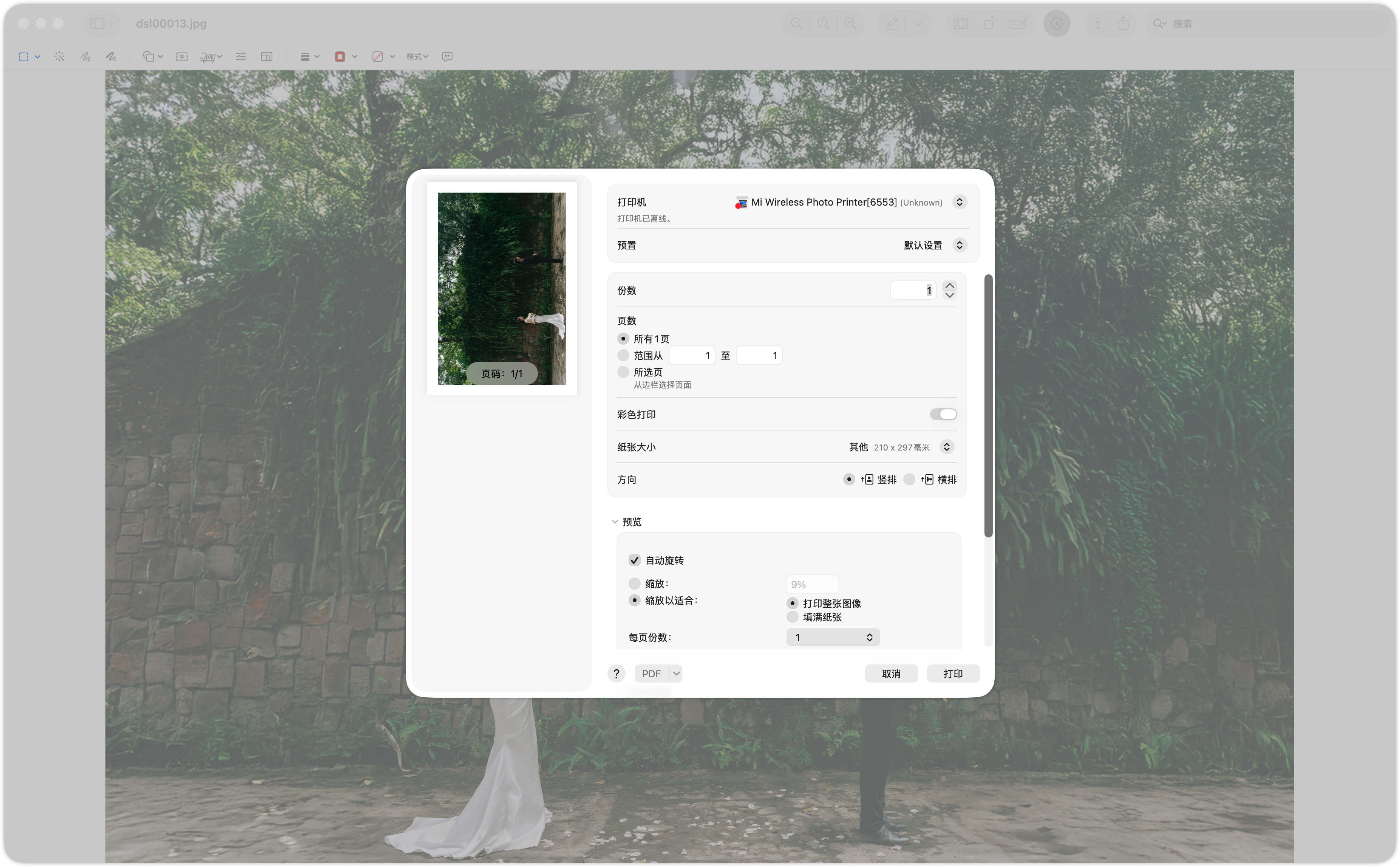Click the help question mark button

click(x=616, y=674)
